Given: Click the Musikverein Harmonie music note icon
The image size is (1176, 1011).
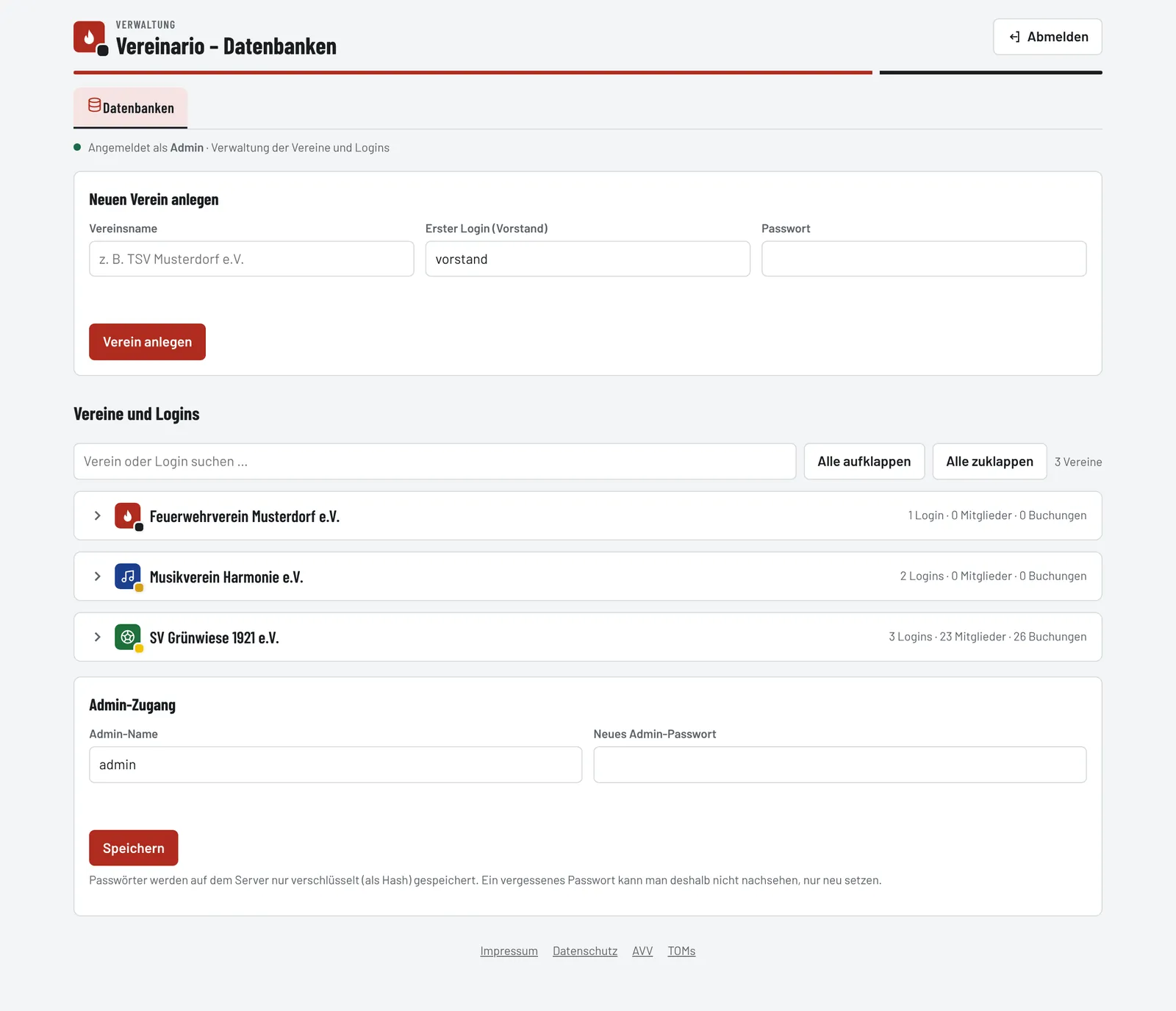Looking at the screenshot, I should pos(128,576).
